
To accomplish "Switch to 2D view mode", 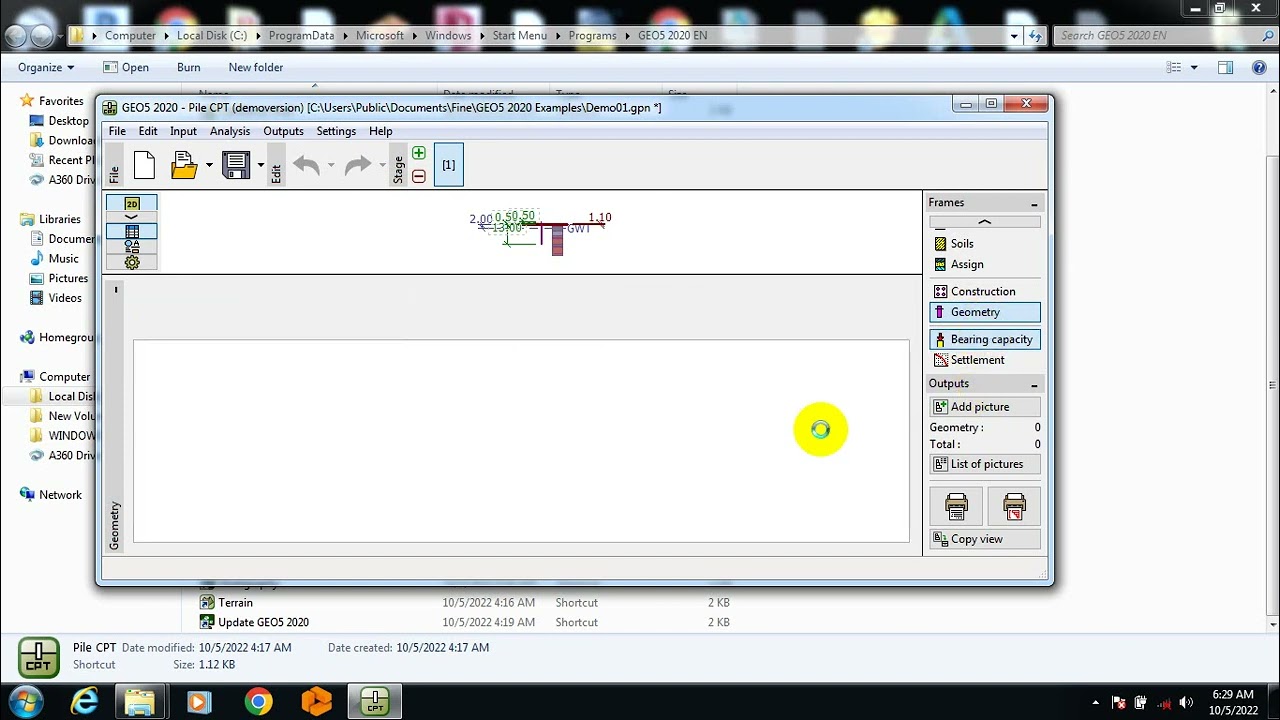I will click(x=132, y=203).
